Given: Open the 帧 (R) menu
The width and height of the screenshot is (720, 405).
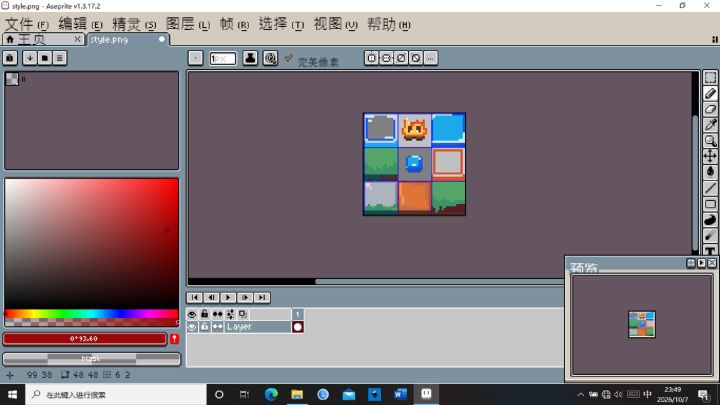Looking at the screenshot, I should (234, 24).
